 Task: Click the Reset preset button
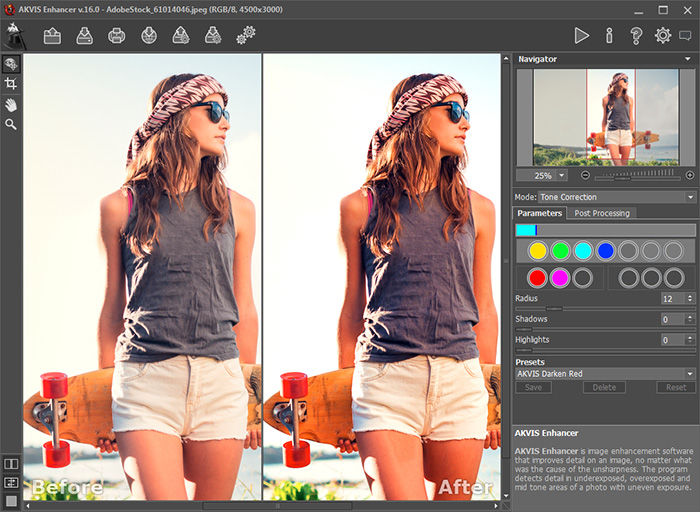click(676, 387)
